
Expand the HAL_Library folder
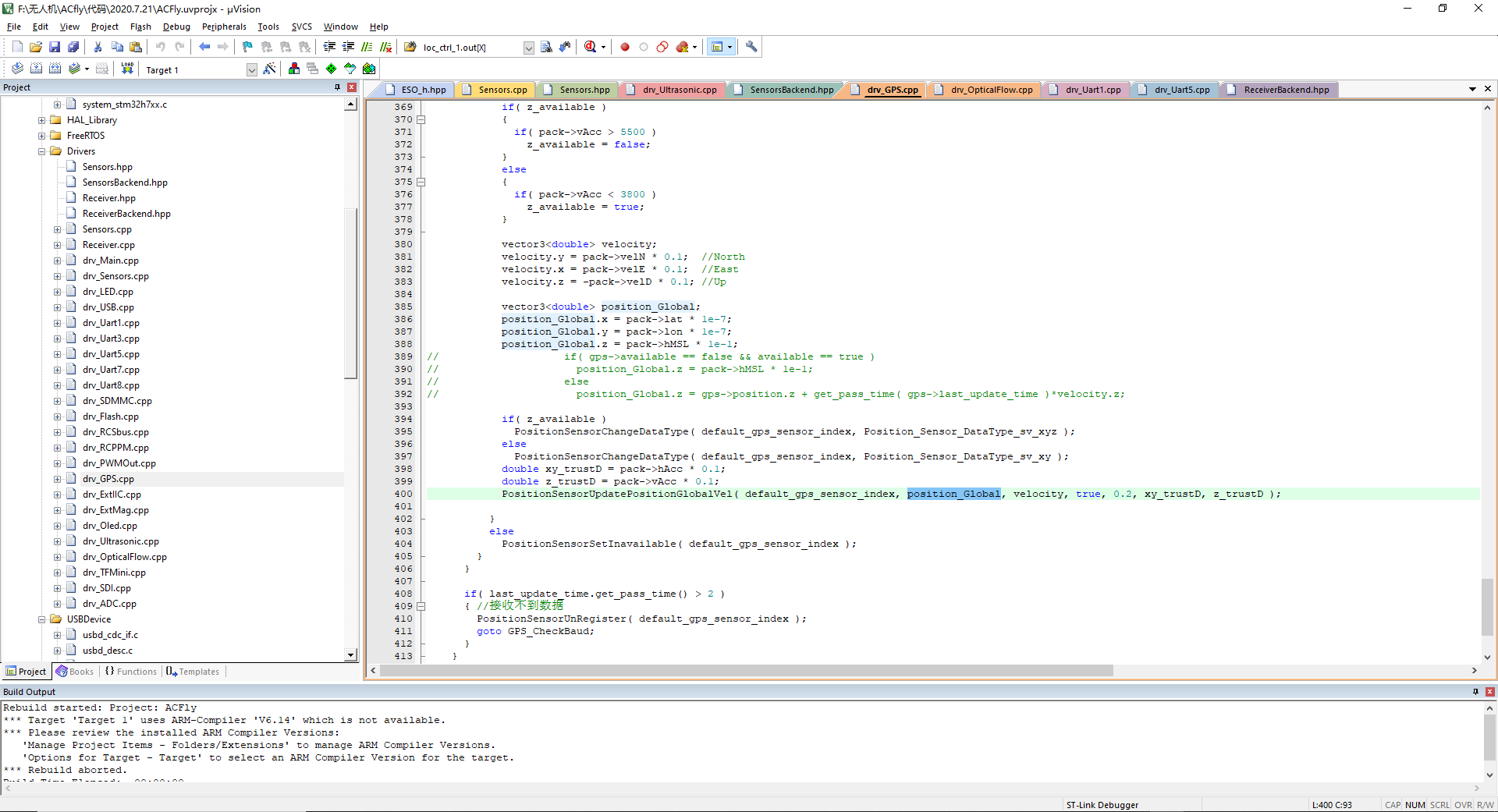tap(42, 120)
